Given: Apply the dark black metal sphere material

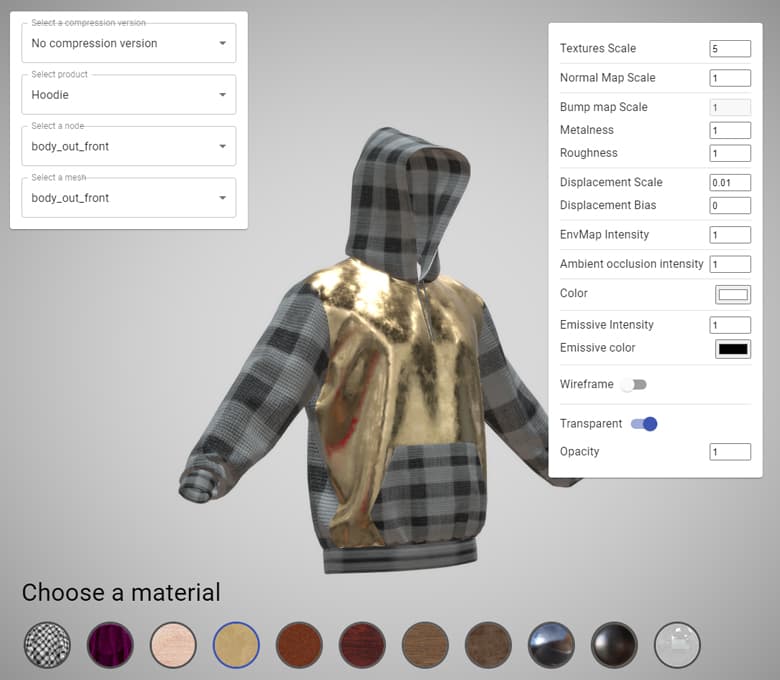Looking at the screenshot, I should (x=614, y=645).
